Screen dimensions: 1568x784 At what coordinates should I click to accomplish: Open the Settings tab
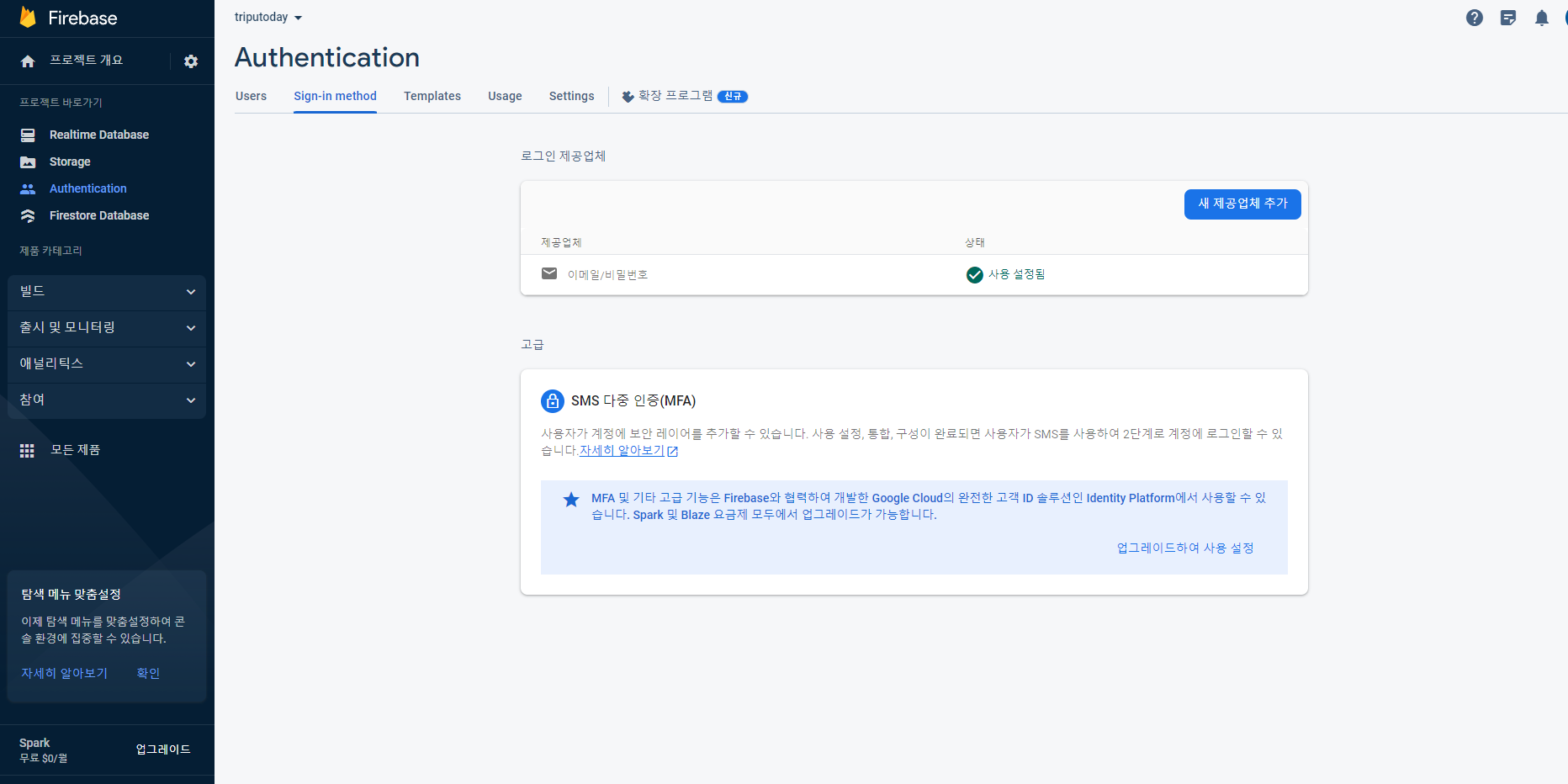pos(572,96)
